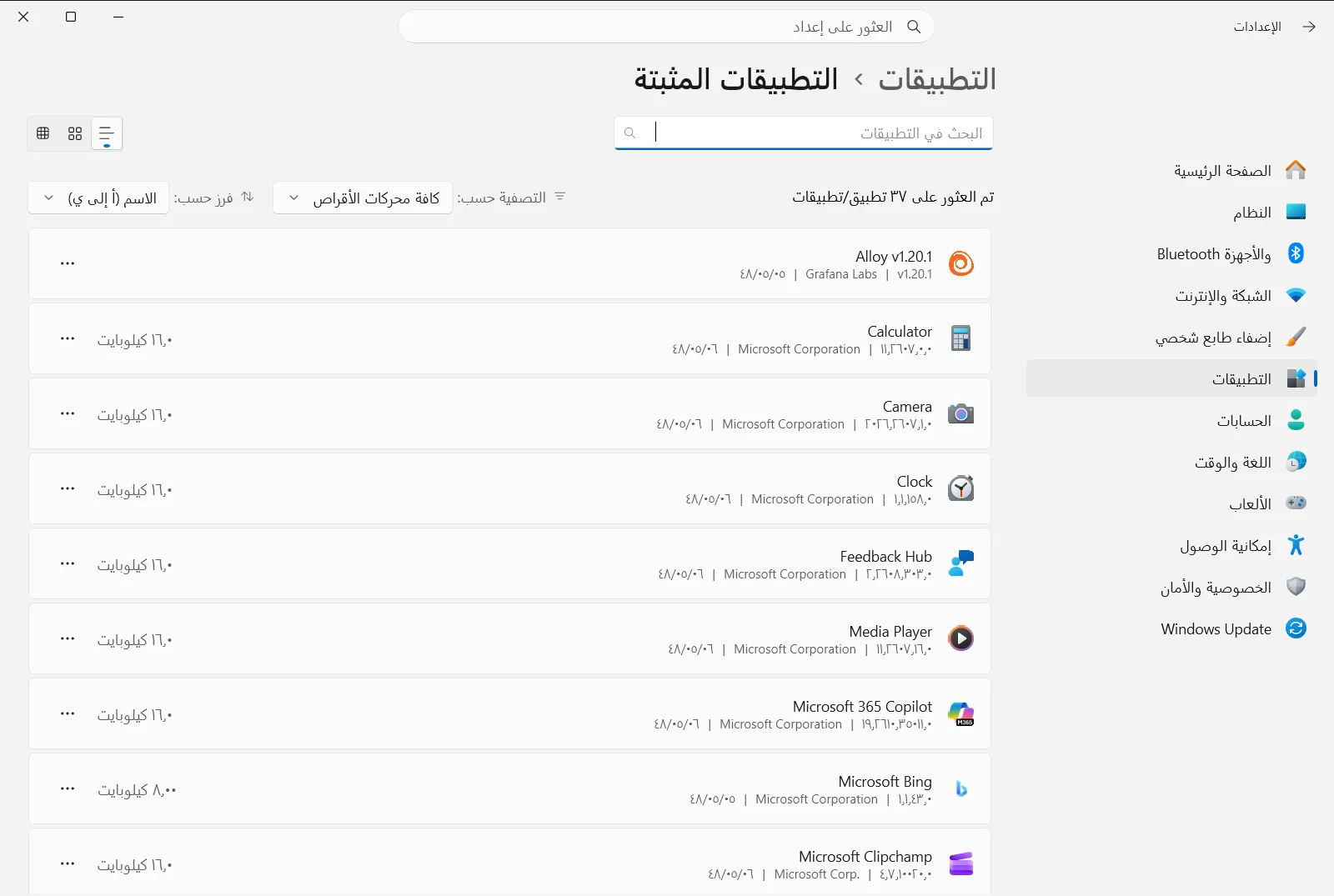Screen dimensions: 1334x896
Task: Switch to tiles view icon
Action: 75,133
